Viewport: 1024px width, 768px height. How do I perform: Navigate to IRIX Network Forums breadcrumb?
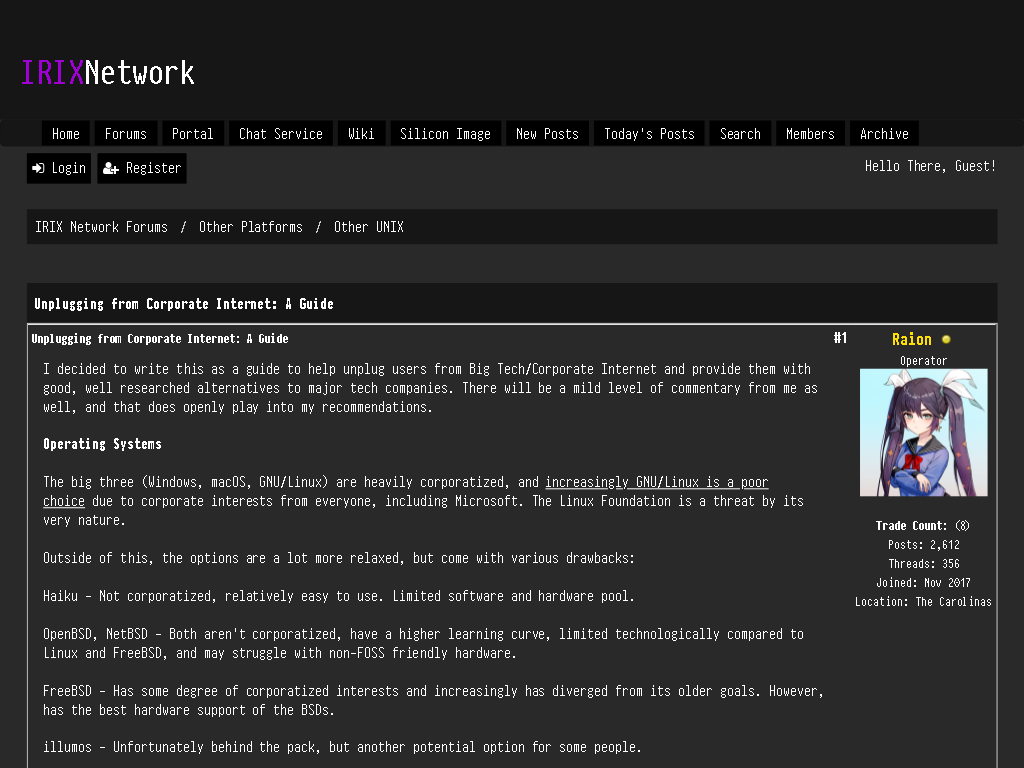click(x=101, y=227)
